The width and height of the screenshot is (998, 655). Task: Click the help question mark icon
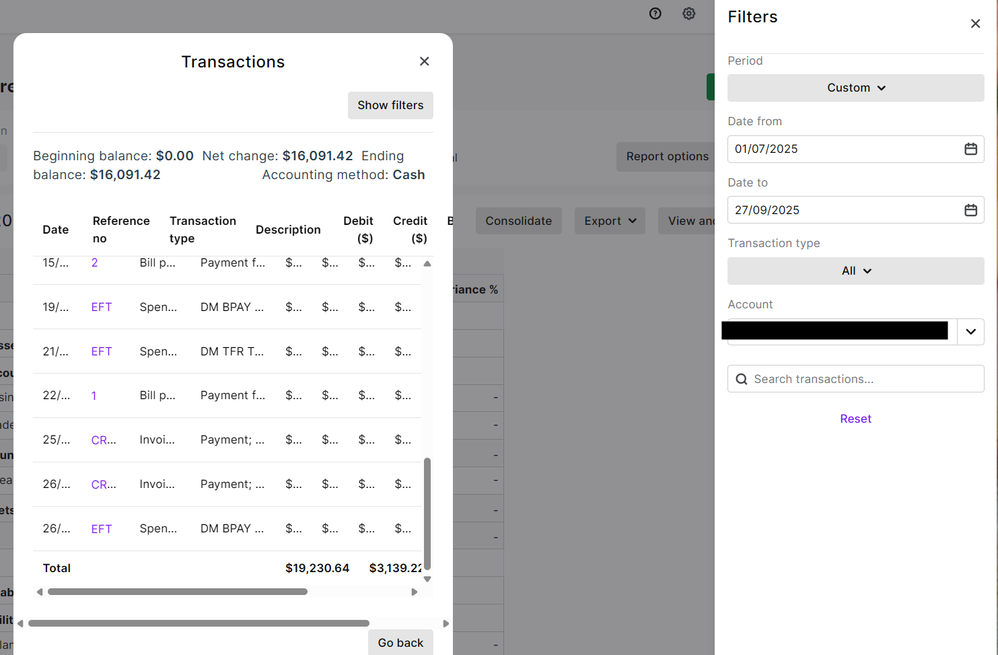click(x=655, y=14)
